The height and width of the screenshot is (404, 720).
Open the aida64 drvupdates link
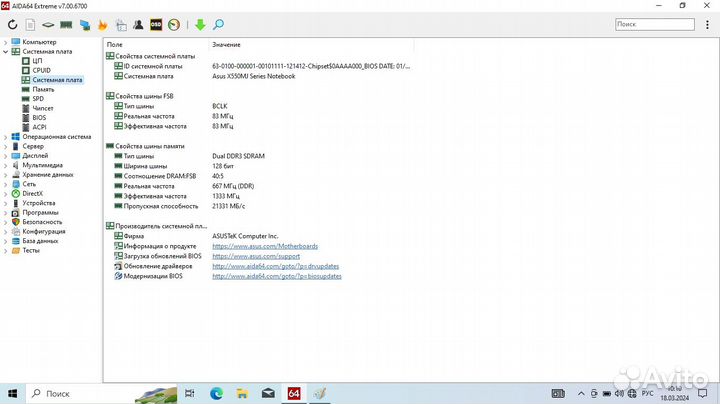pos(276,266)
